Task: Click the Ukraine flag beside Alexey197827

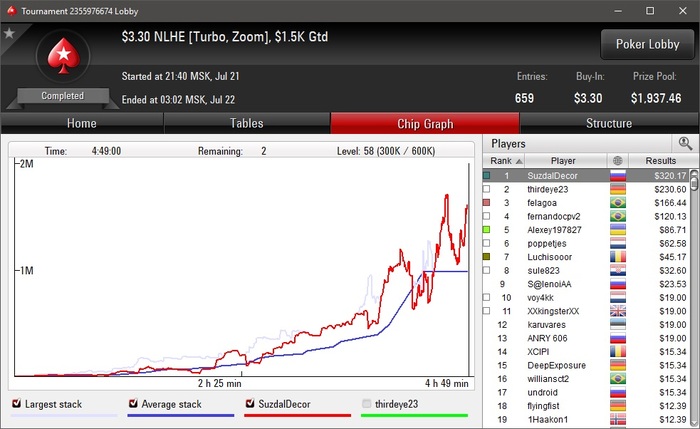Action: pyautogui.click(x=618, y=230)
